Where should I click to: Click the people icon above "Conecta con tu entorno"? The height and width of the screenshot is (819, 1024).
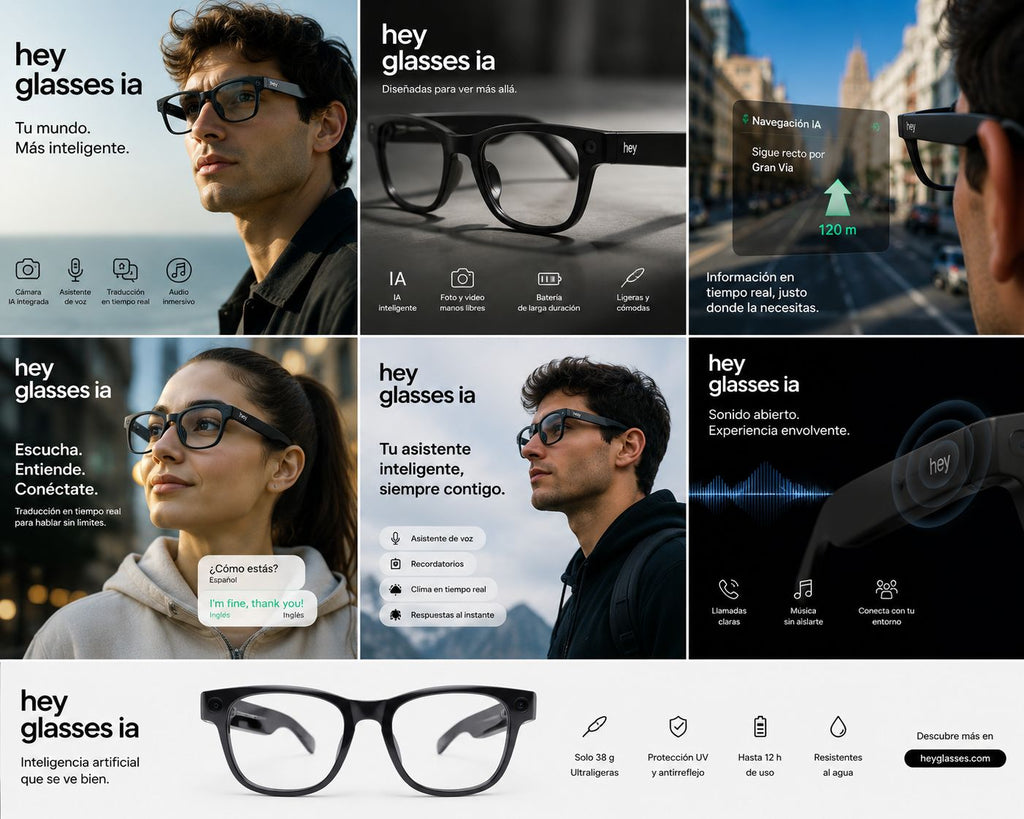[x=886, y=588]
